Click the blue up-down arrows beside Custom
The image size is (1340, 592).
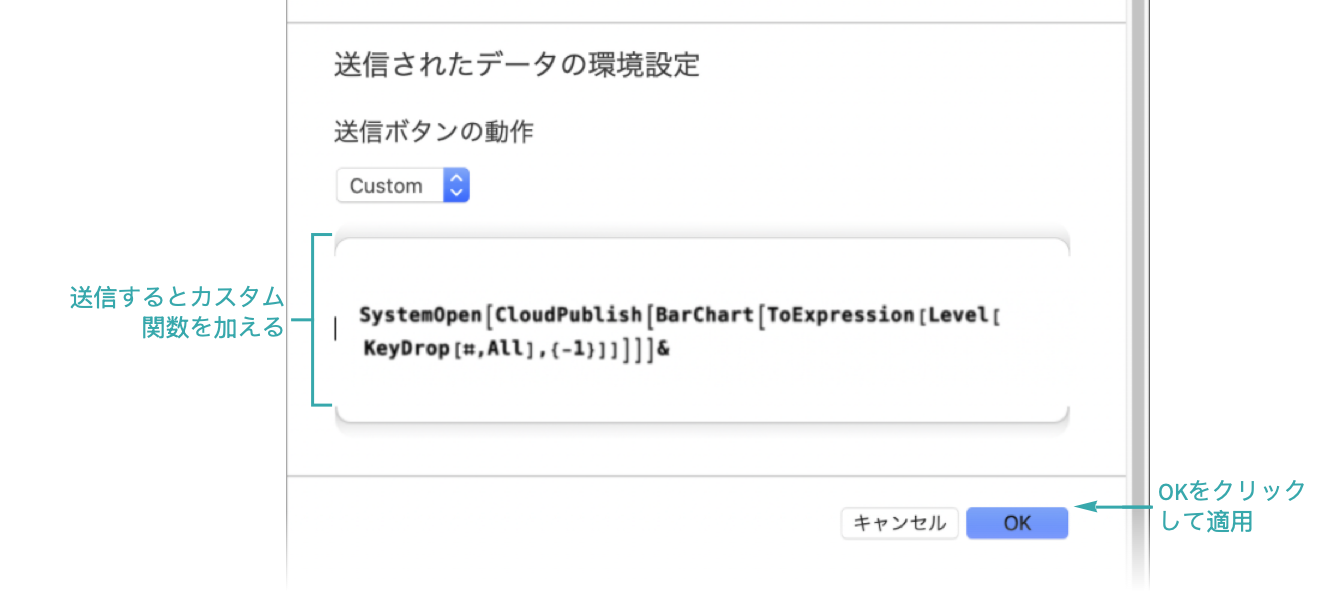pyautogui.click(x=456, y=185)
